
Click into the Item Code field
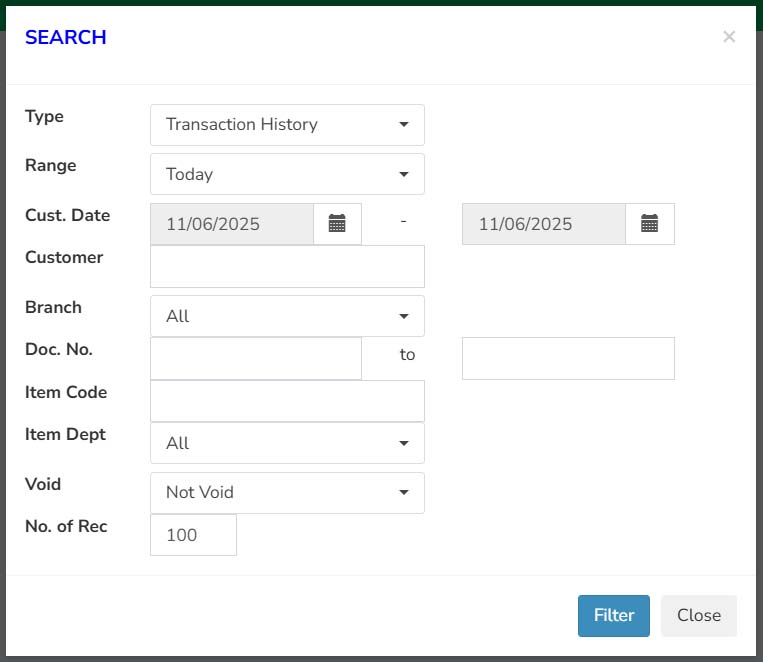click(x=287, y=401)
